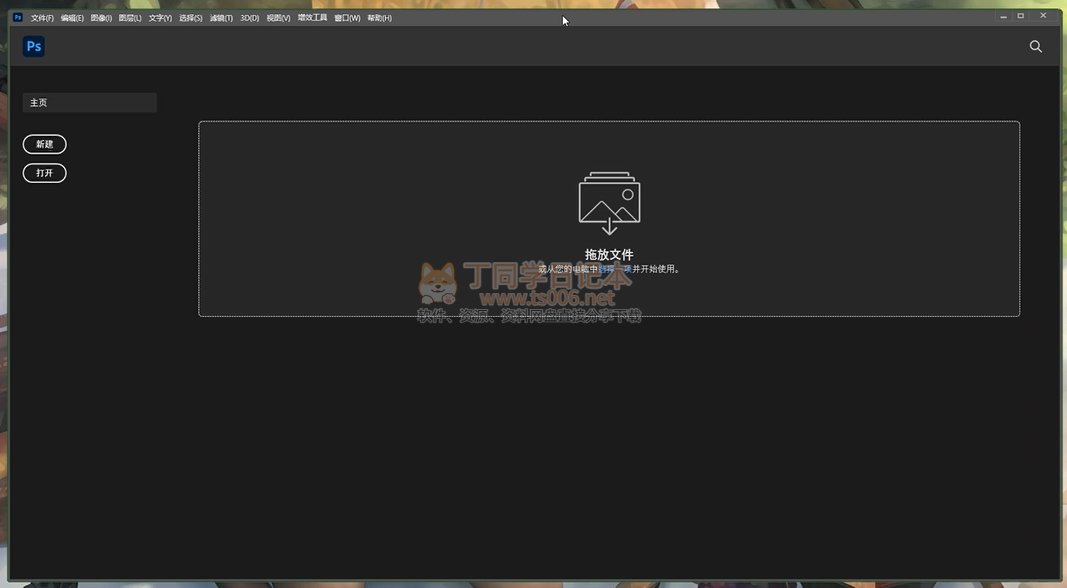The width and height of the screenshot is (1067, 588).
Task: Open the 编辑(E) menu
Action: click(72, 18)
